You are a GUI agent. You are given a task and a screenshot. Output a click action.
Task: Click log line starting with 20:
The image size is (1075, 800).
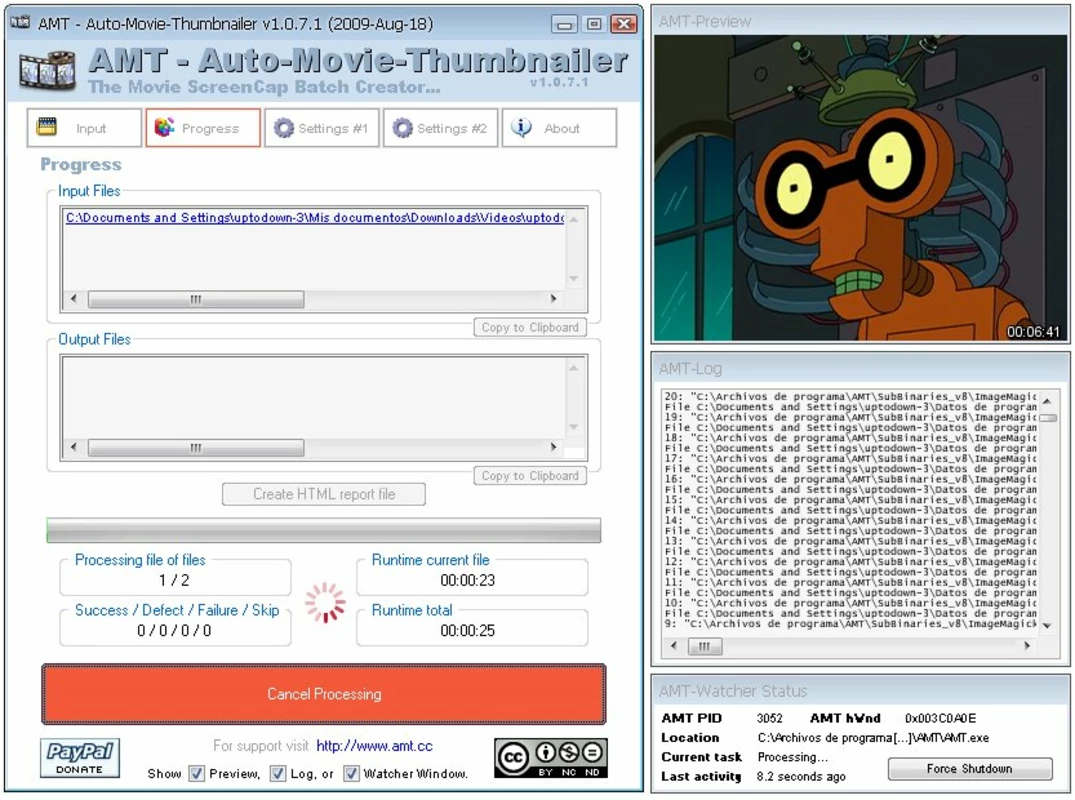[x=850, y=396]
